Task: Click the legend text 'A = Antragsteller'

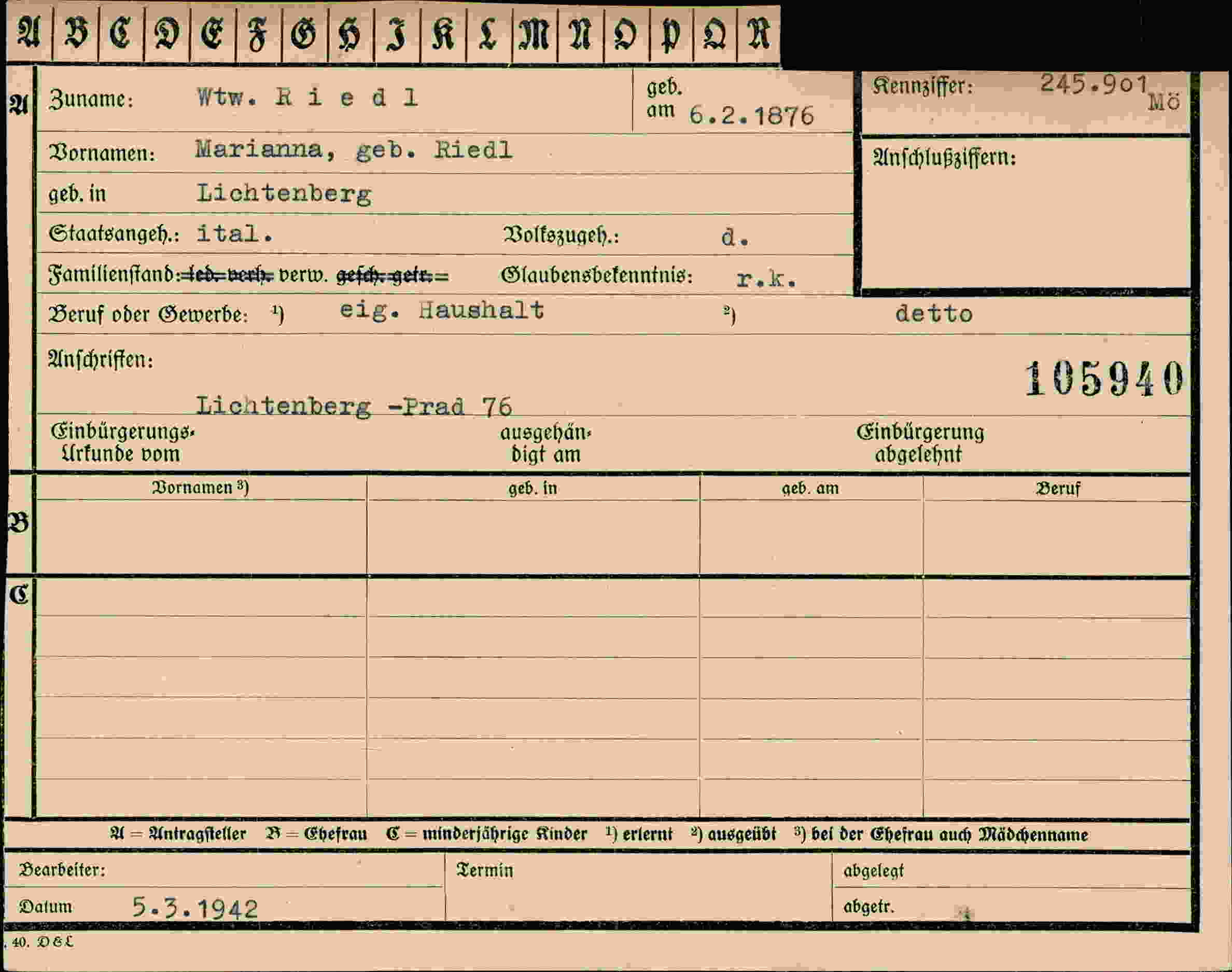Action: pos(178,835)
